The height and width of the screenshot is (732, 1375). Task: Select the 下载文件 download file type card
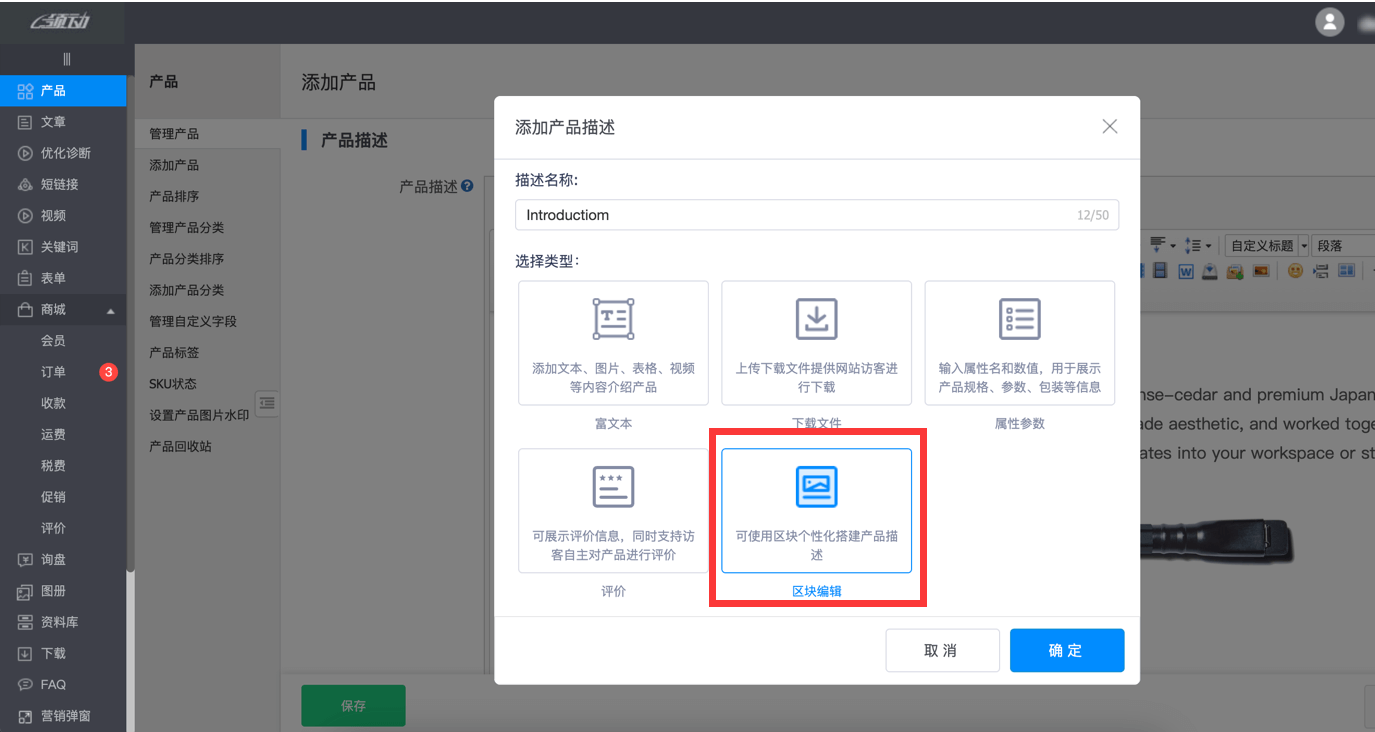pyautogui.click(x=816, y=342)
